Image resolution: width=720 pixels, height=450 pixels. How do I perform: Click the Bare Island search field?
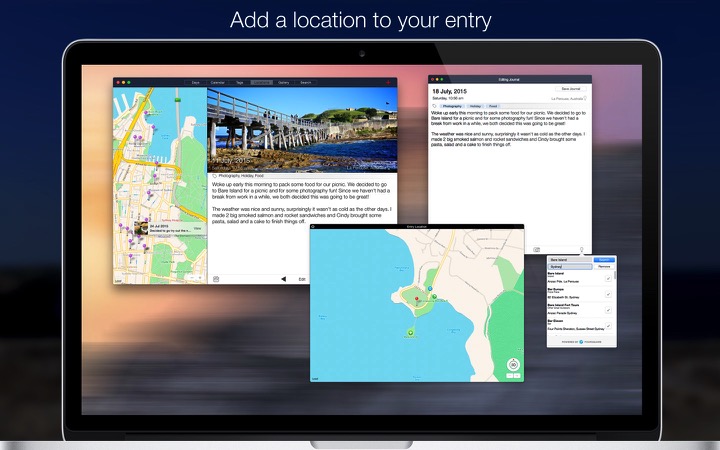click(x=570, y=260)
